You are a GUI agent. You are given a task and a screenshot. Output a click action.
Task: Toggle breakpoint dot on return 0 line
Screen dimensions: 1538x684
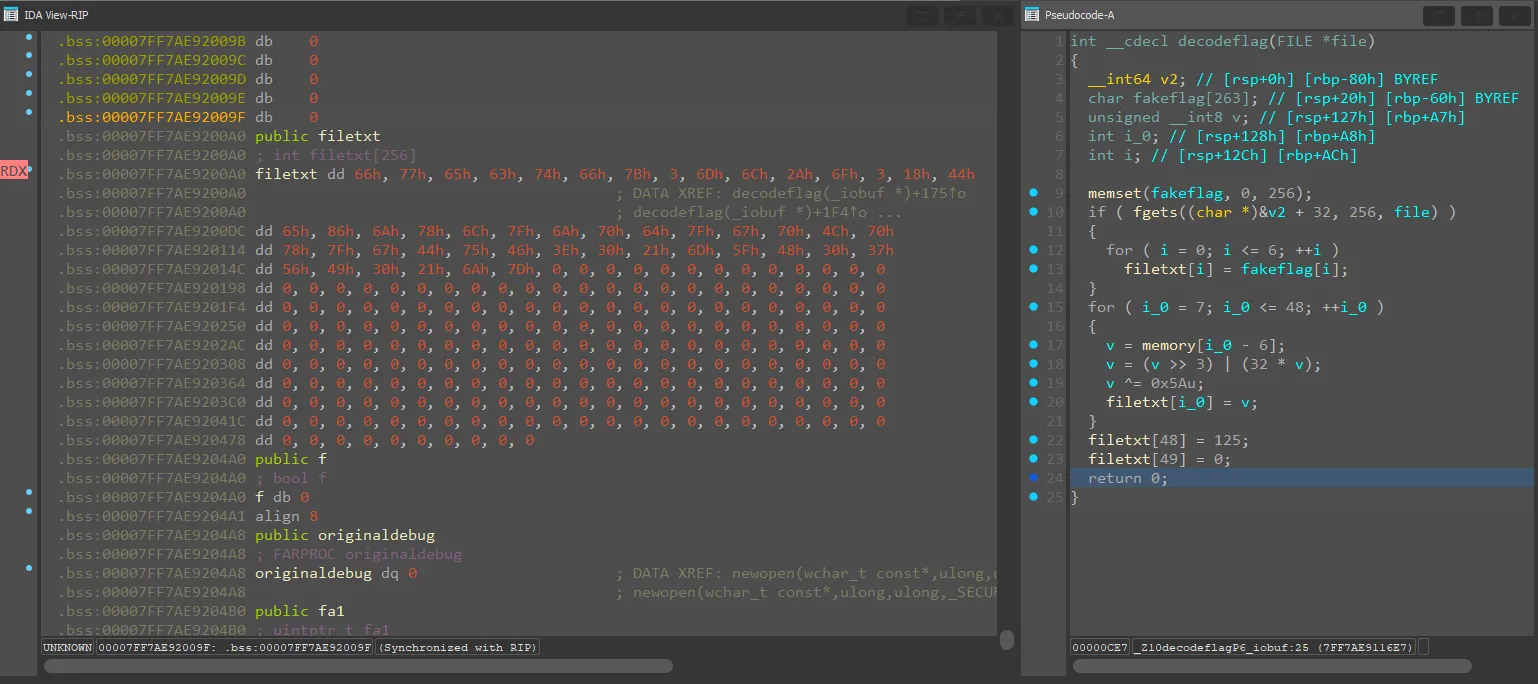pos(1032,478)
